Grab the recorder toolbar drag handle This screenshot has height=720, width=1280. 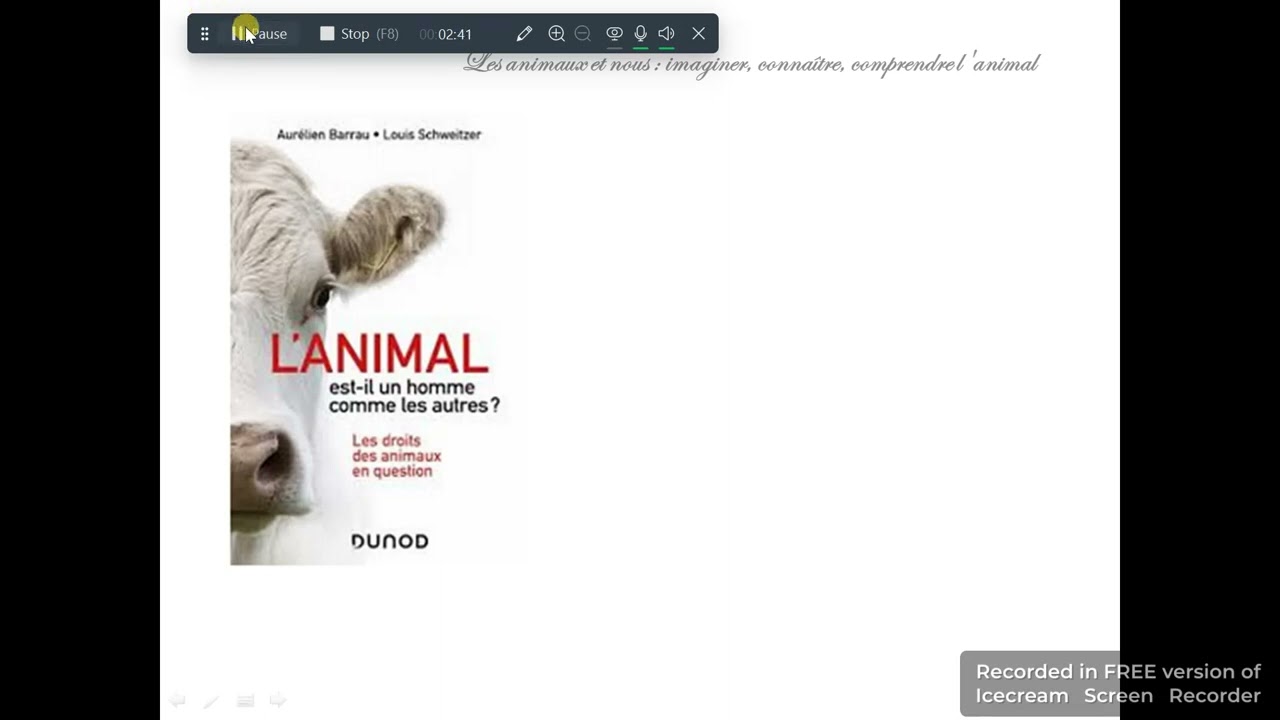pos(204,34)
